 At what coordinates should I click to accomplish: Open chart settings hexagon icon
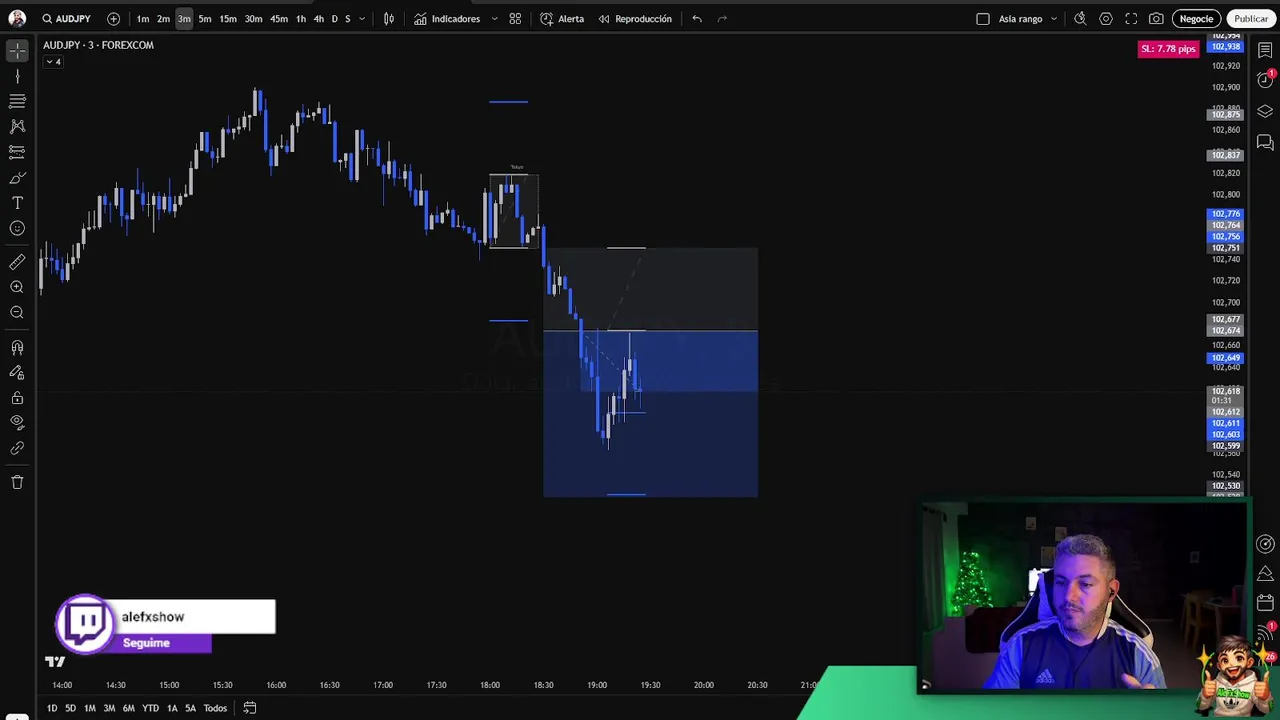1106,18
